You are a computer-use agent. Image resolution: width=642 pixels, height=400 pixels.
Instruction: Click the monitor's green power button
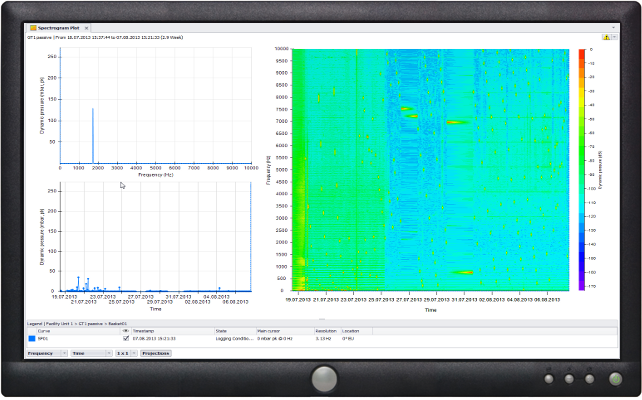(616, 379)
